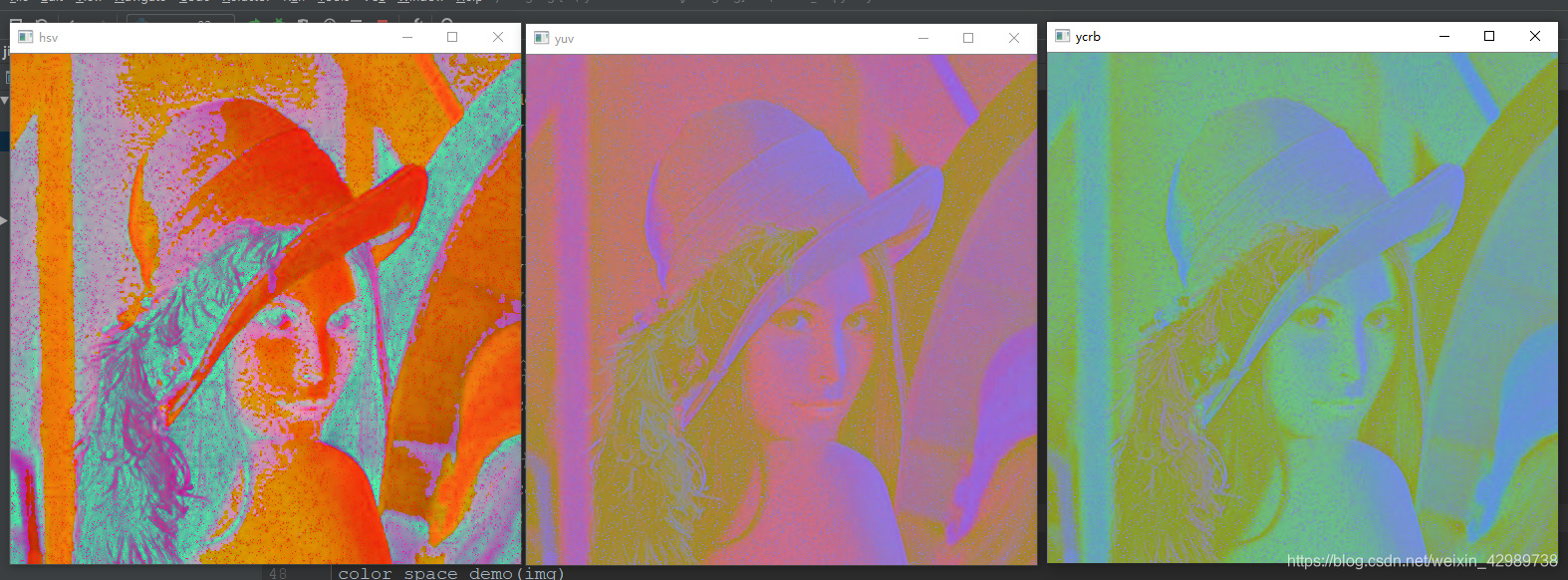The width and height of the screenshot is (1568, 580).
Task: Close the yuv window
Action: click(1014, 38)
